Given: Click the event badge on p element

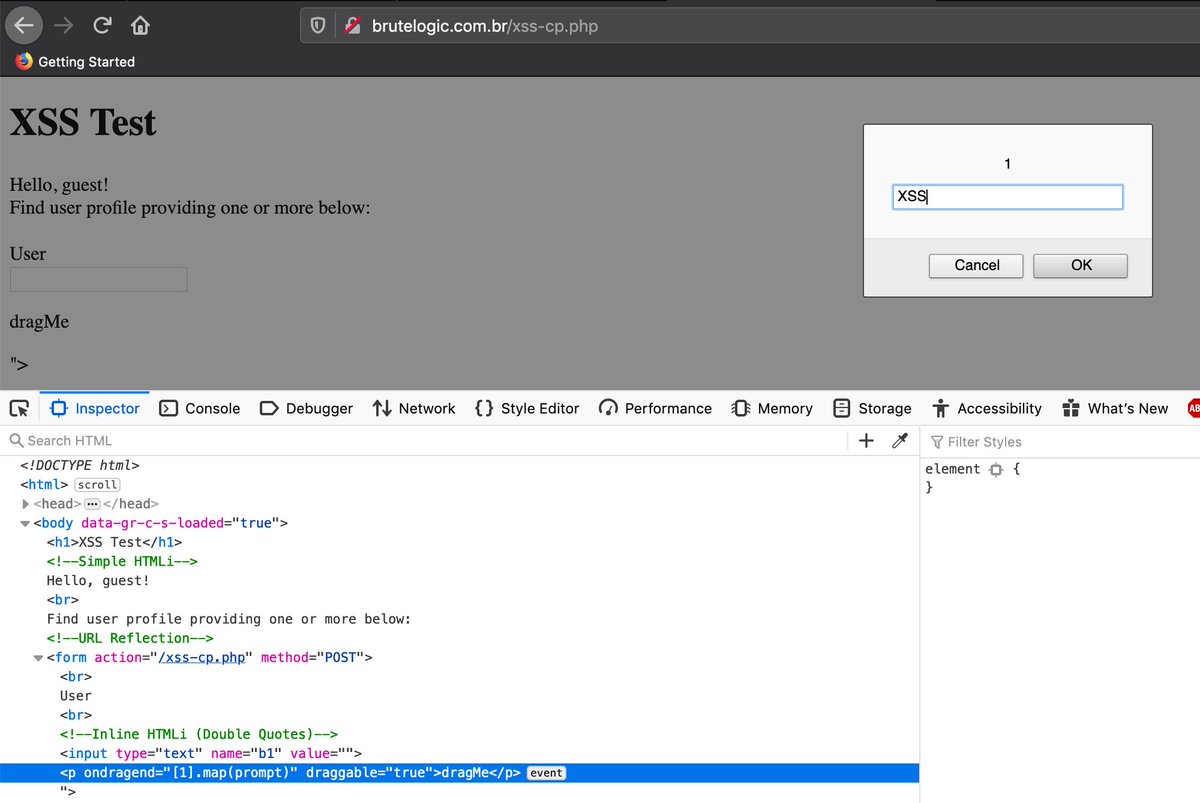Looking at the screenshot, I should pos(548,772).
